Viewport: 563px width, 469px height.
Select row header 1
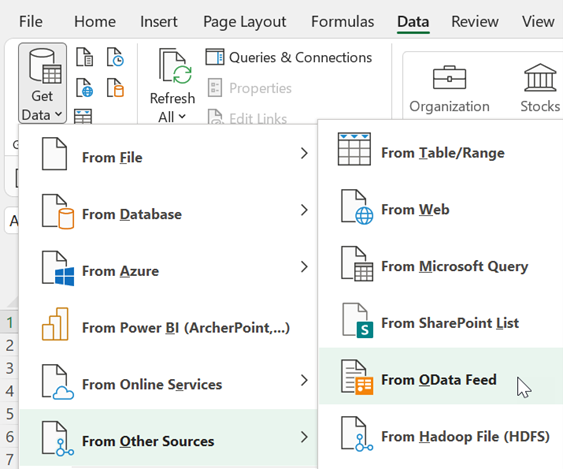tap(10, 322)
